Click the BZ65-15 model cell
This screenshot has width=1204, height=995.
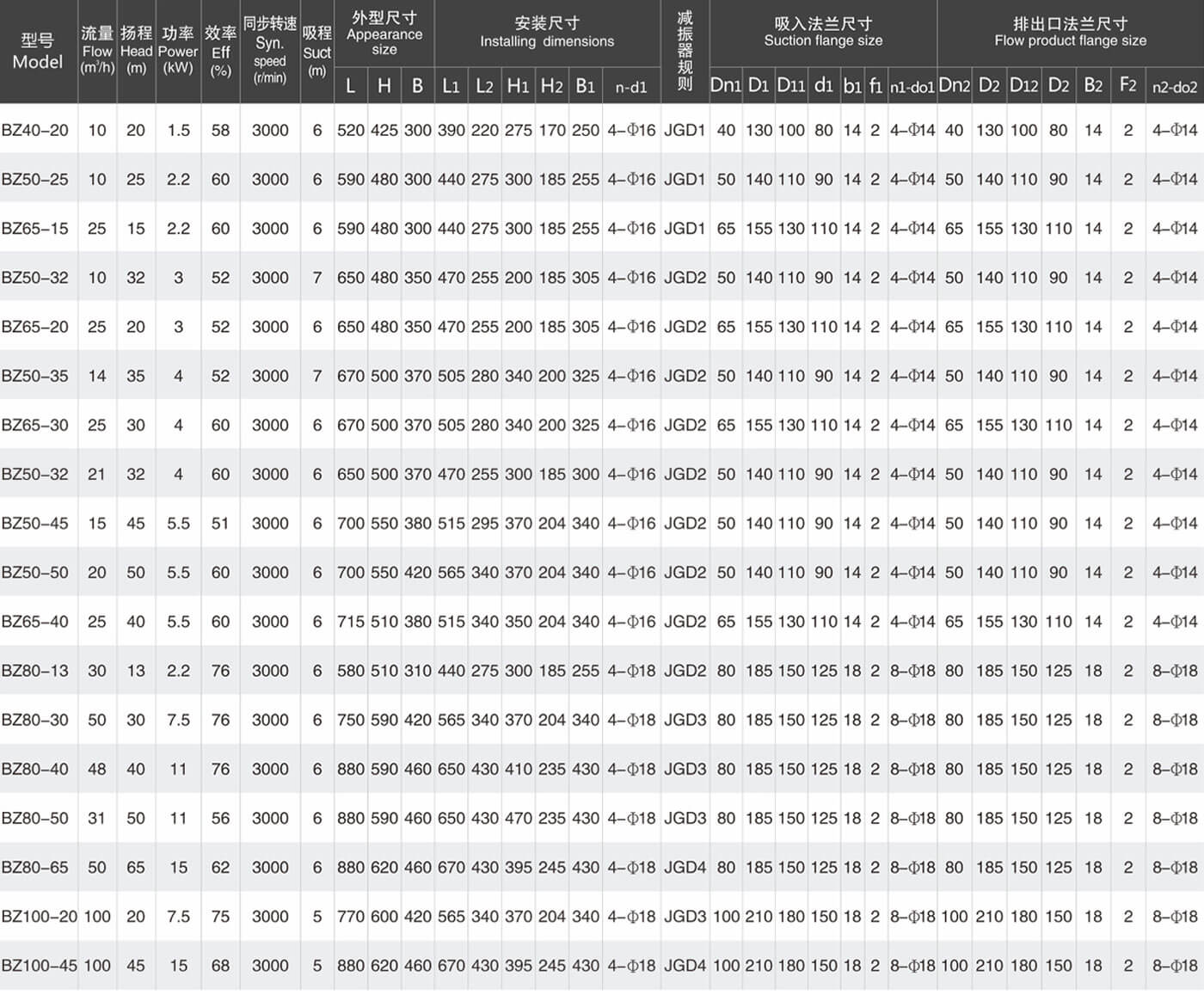pyautogui.click(x=35, y=228)
